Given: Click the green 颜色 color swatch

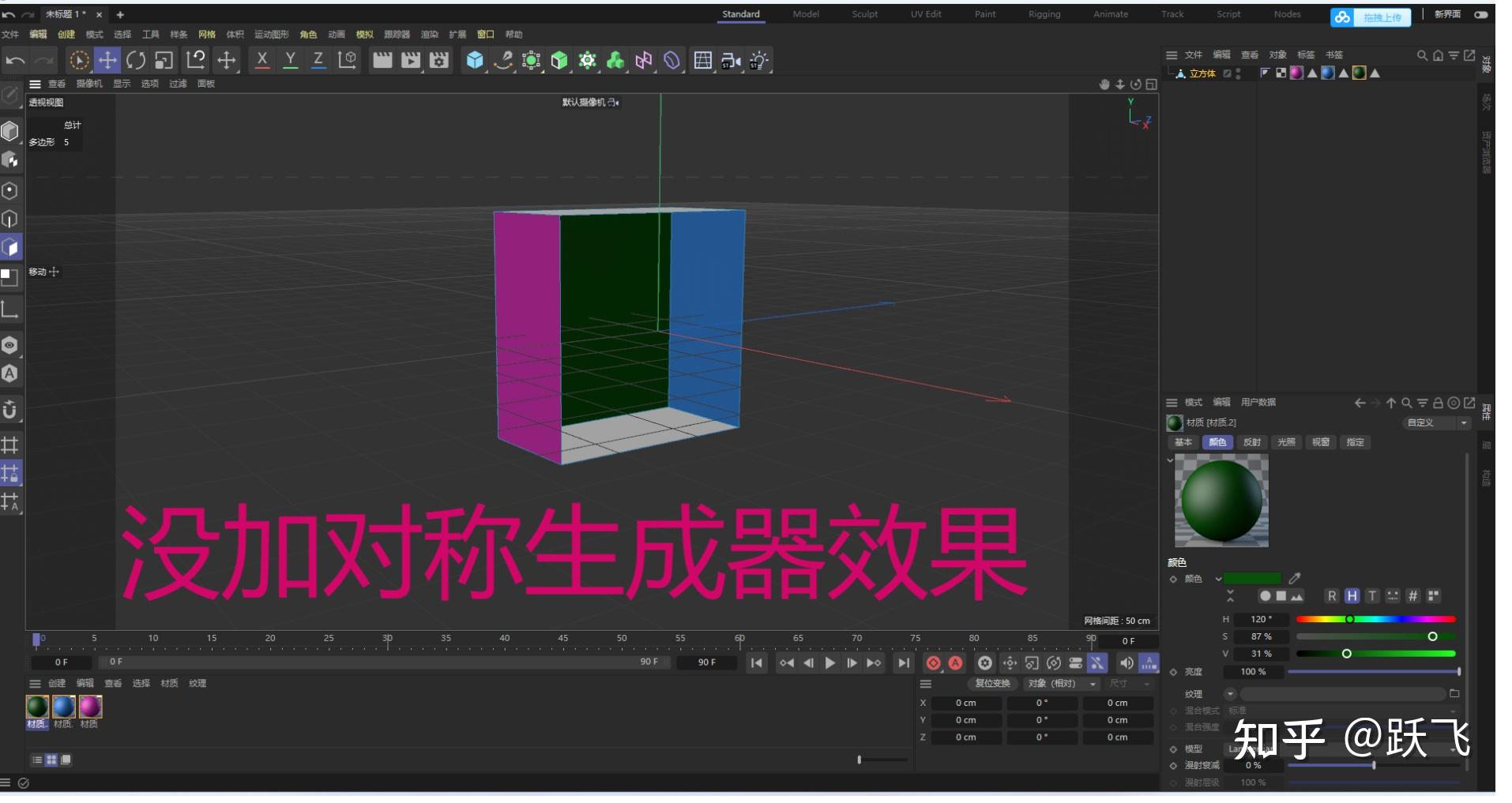Looking at the screenshot, I should click(1252, 578).
